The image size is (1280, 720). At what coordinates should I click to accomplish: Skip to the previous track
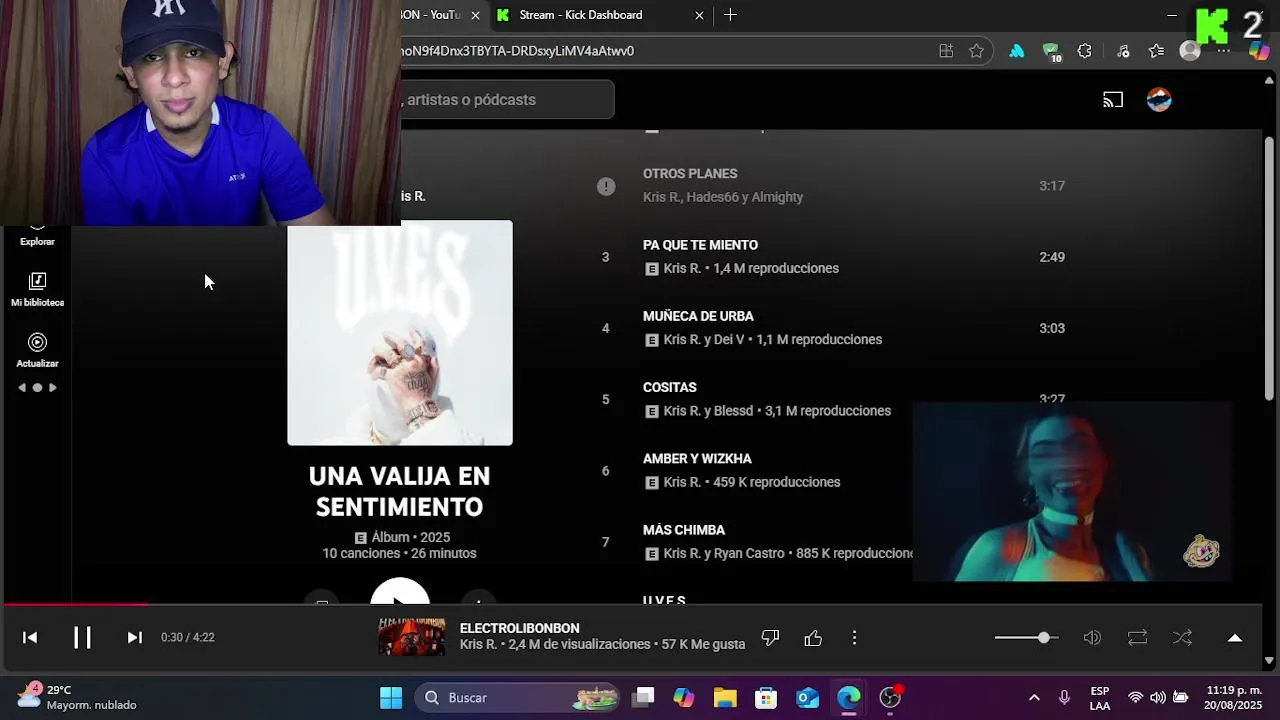point(30,637)
